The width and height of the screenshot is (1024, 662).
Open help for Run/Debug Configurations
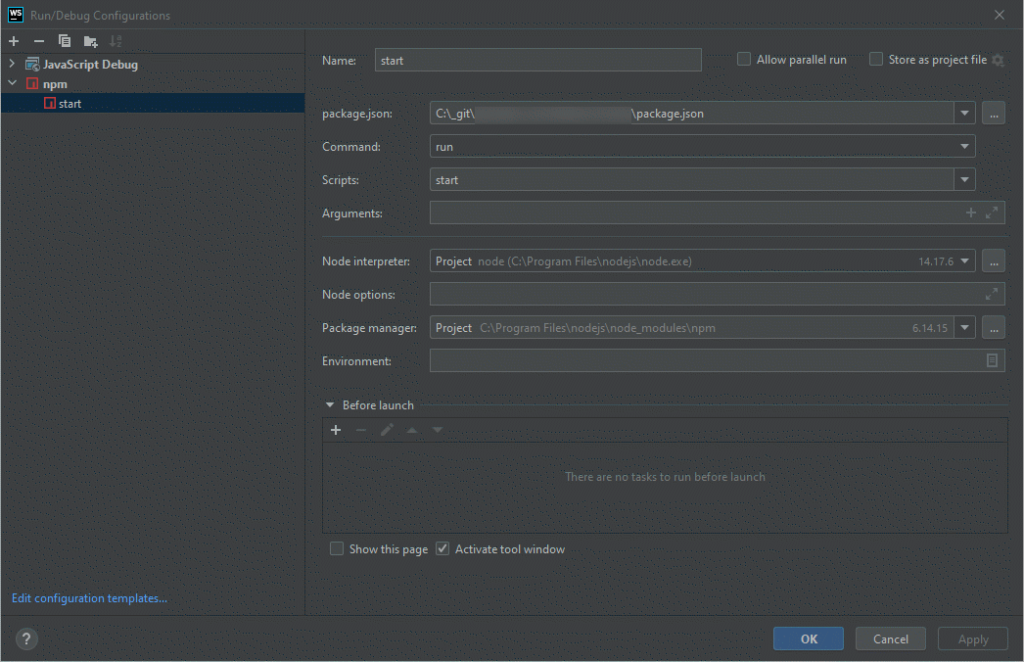26,638
